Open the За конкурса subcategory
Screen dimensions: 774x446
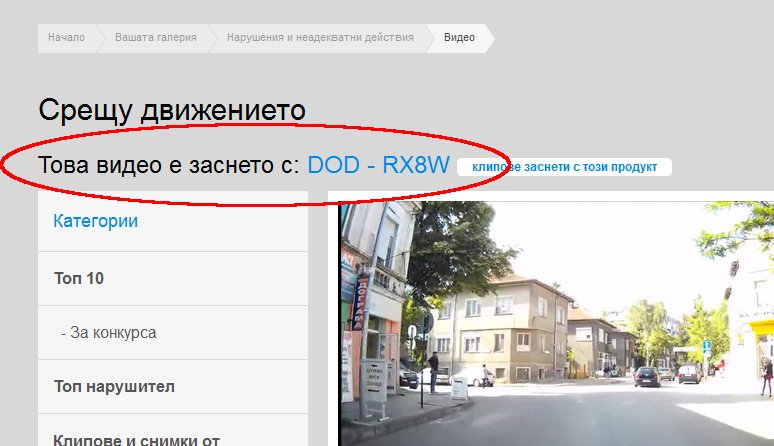108,332
